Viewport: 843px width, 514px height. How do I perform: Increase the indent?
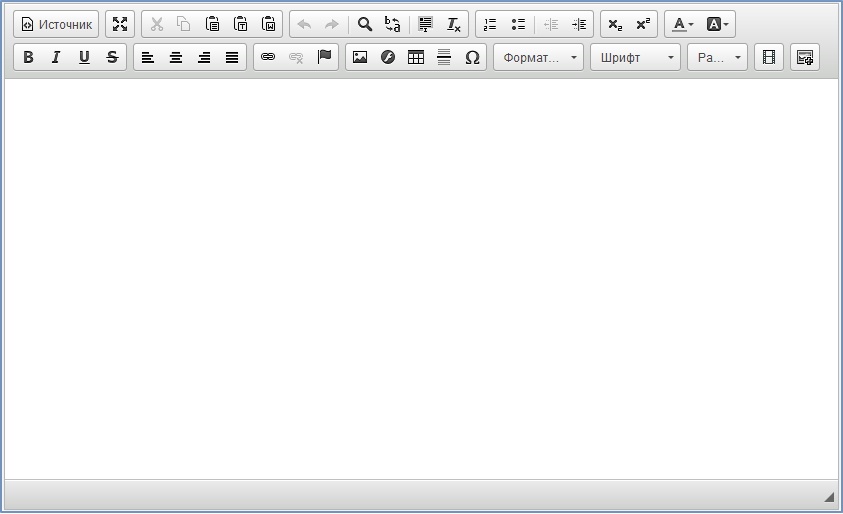[x=579, y=24]
